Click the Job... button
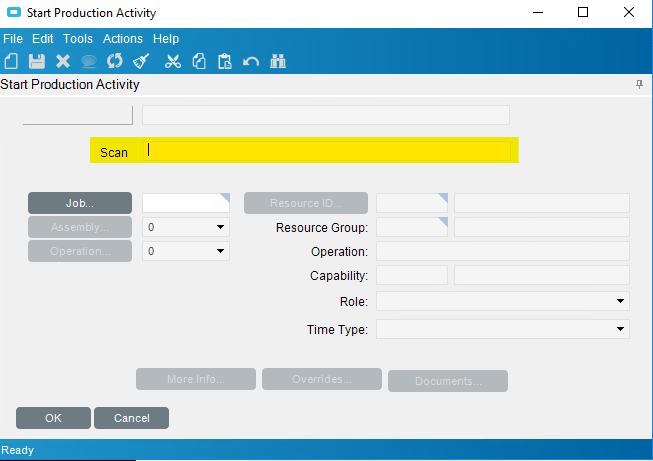 [x=80, y=203]
